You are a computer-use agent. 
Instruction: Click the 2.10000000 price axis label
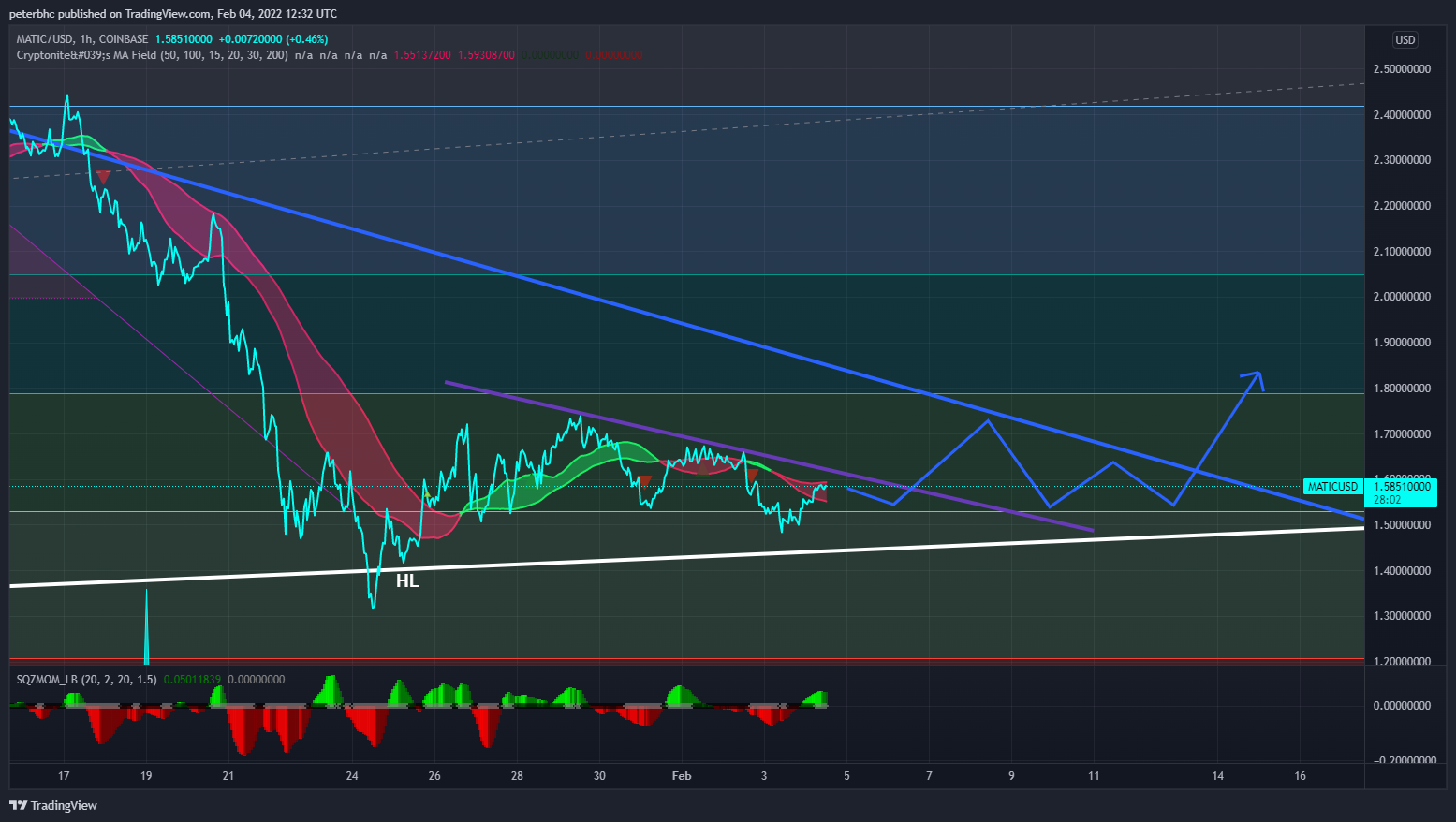pos(1402,252)
